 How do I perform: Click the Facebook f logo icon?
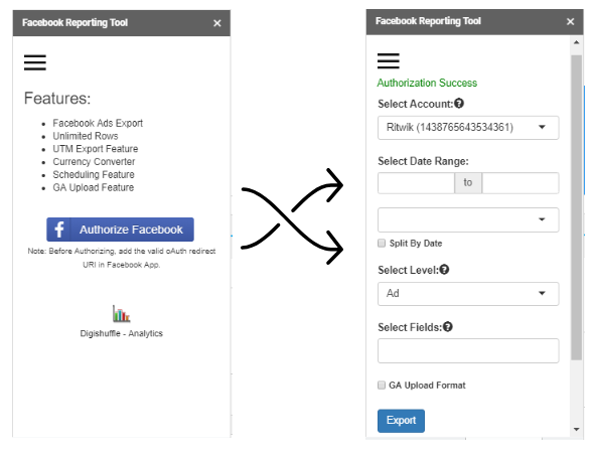(59, 230)
